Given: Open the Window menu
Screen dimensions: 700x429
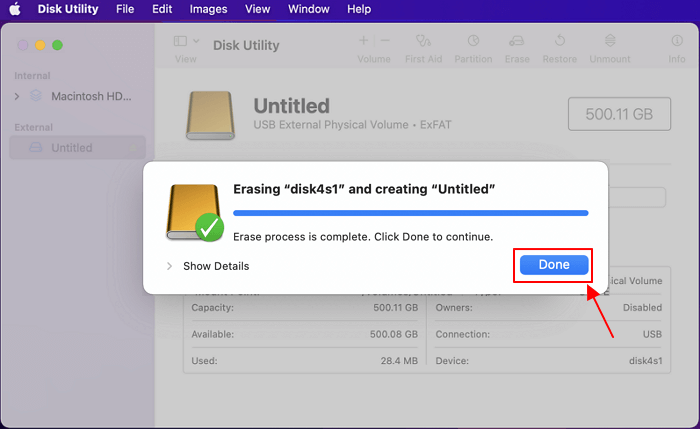Looking at the screenshot, I should click(x=309, y=9).
